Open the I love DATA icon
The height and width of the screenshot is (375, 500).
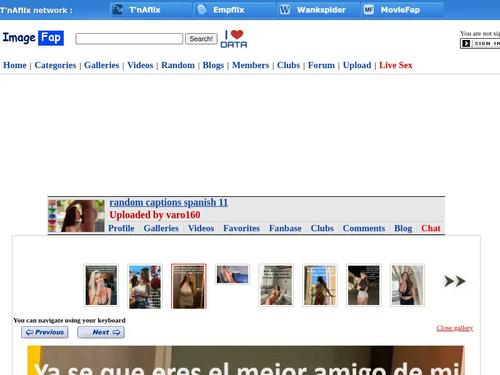tap(234, 39)
